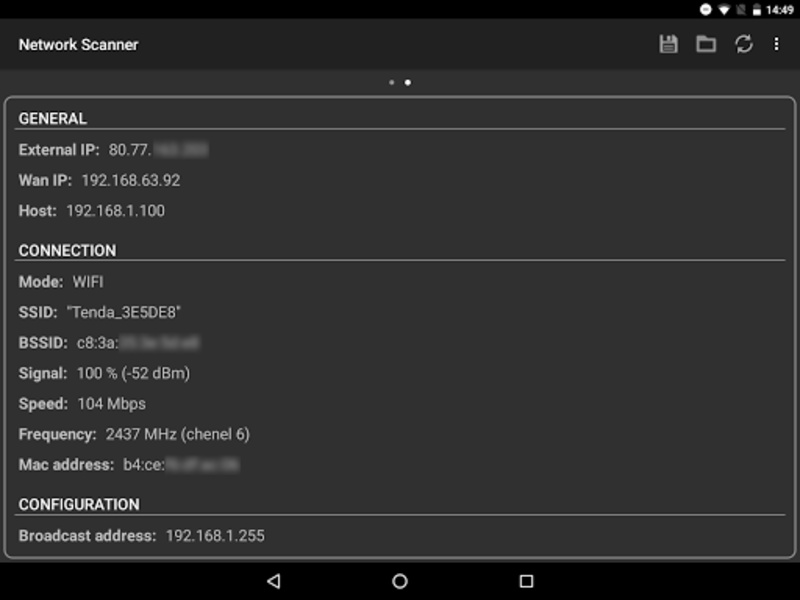Image resolution: width=800 pixels, height=600 pixels.
Task: Open saved scans via the folder icon
Action: click(x=706, y=44)
